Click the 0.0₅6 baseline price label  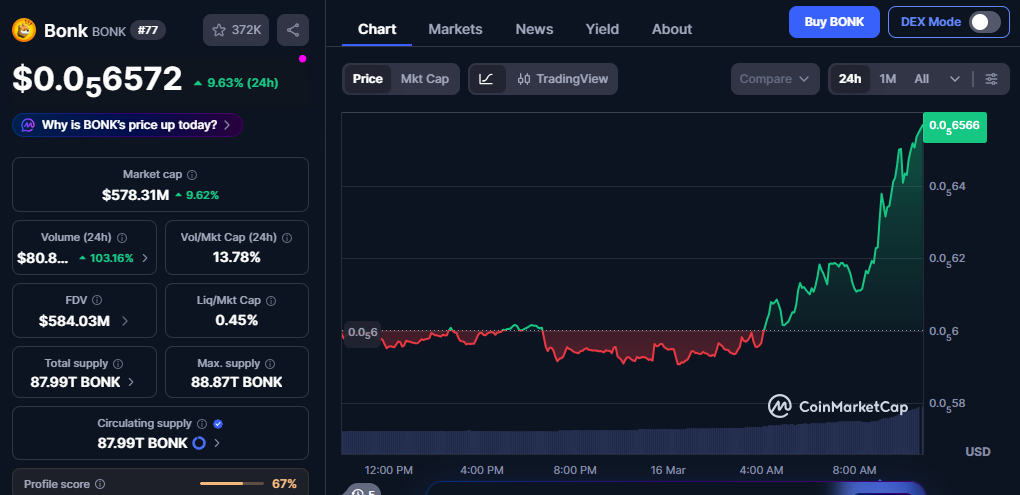361,333
